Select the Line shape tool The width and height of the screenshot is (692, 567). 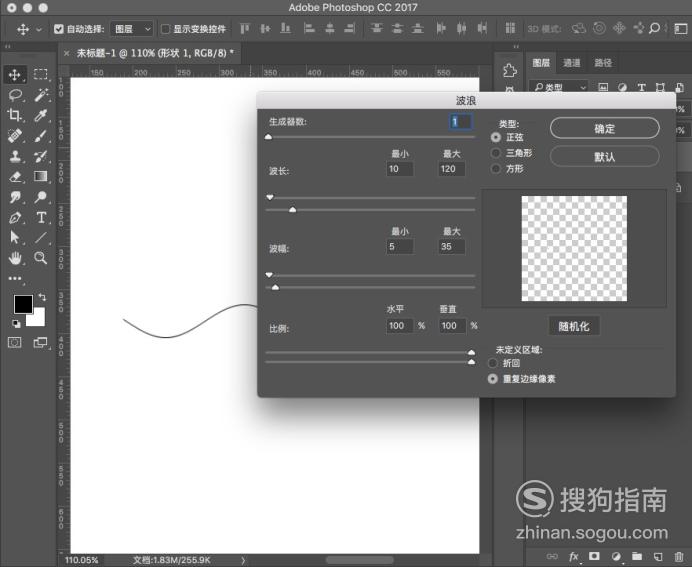41,237
